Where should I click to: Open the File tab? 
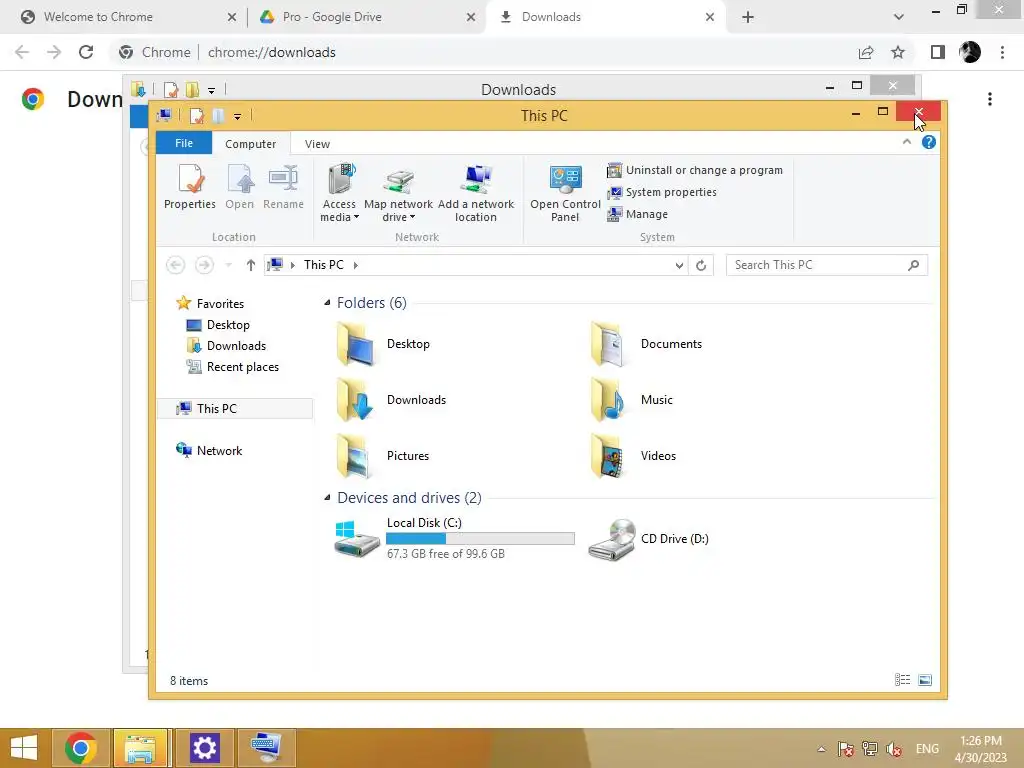click(184, 143)
